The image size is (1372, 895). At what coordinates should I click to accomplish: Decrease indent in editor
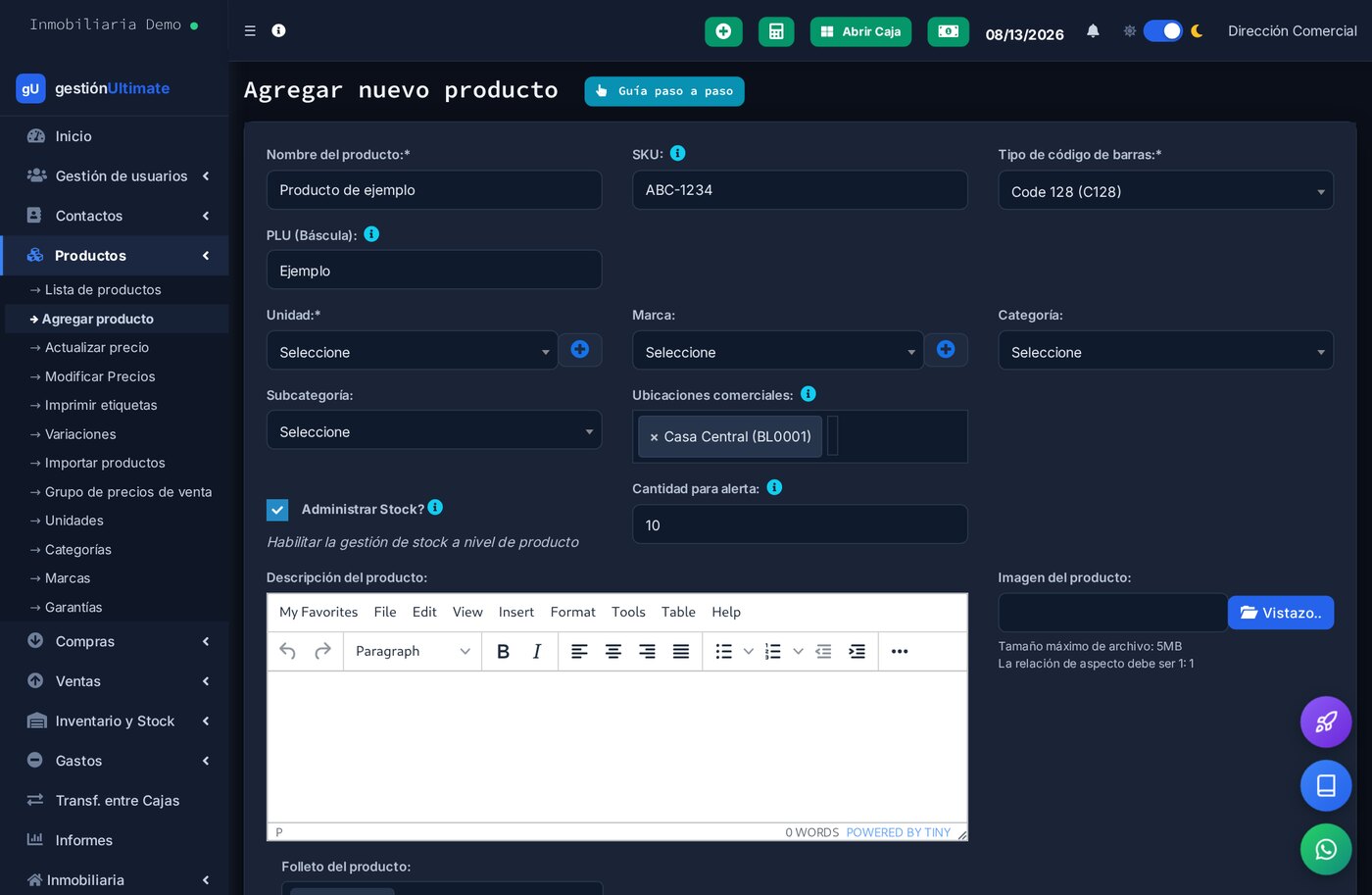point(823,651)
